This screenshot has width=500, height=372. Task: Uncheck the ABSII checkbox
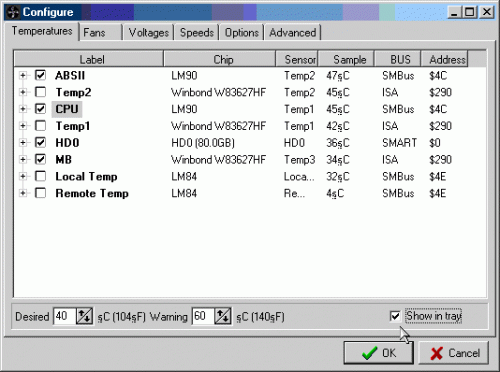click(x=40, y=75)
